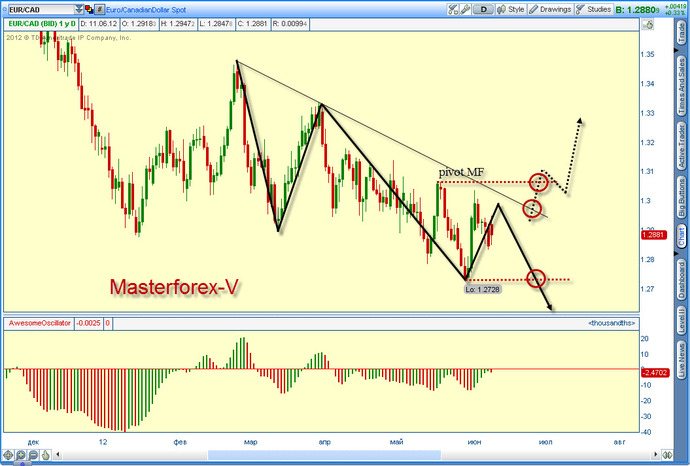
Task: Open the Studies menu
Action: click(594, 9)
